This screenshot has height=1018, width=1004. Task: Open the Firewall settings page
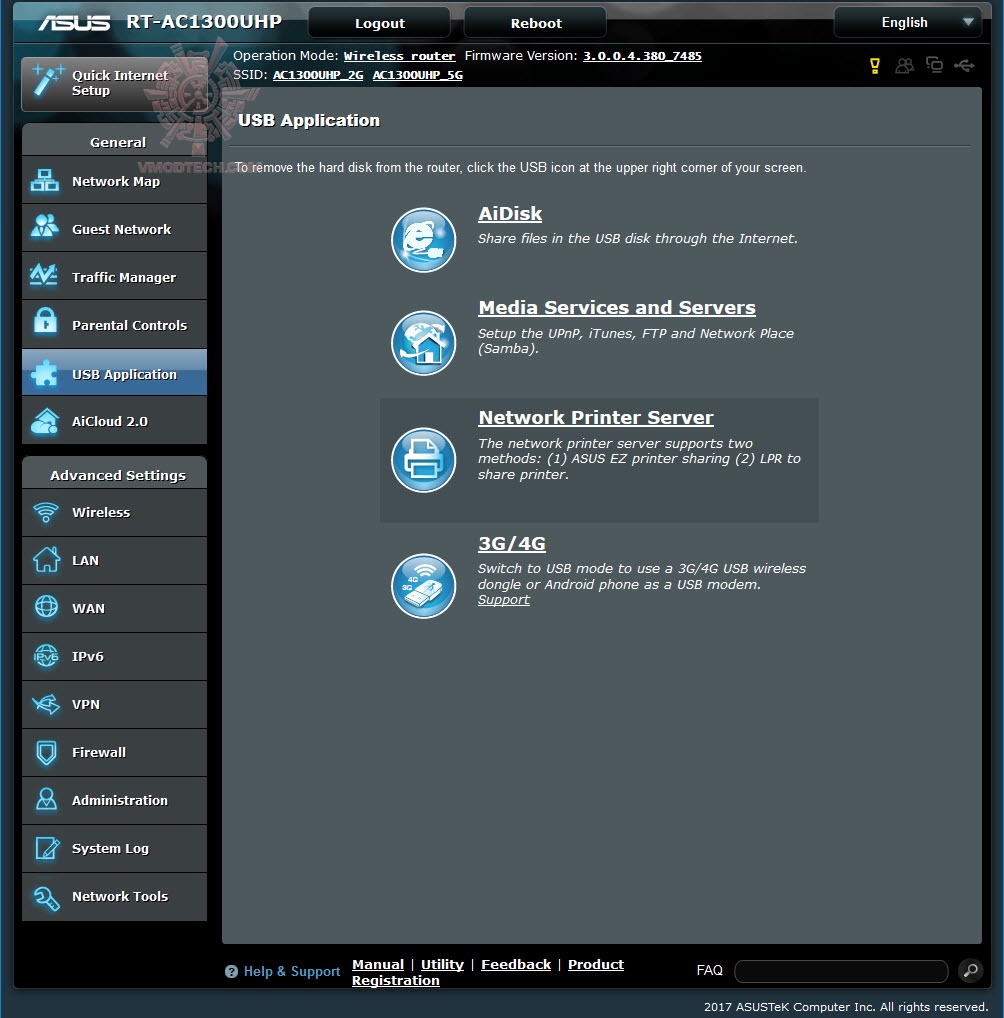click(114, 752)
